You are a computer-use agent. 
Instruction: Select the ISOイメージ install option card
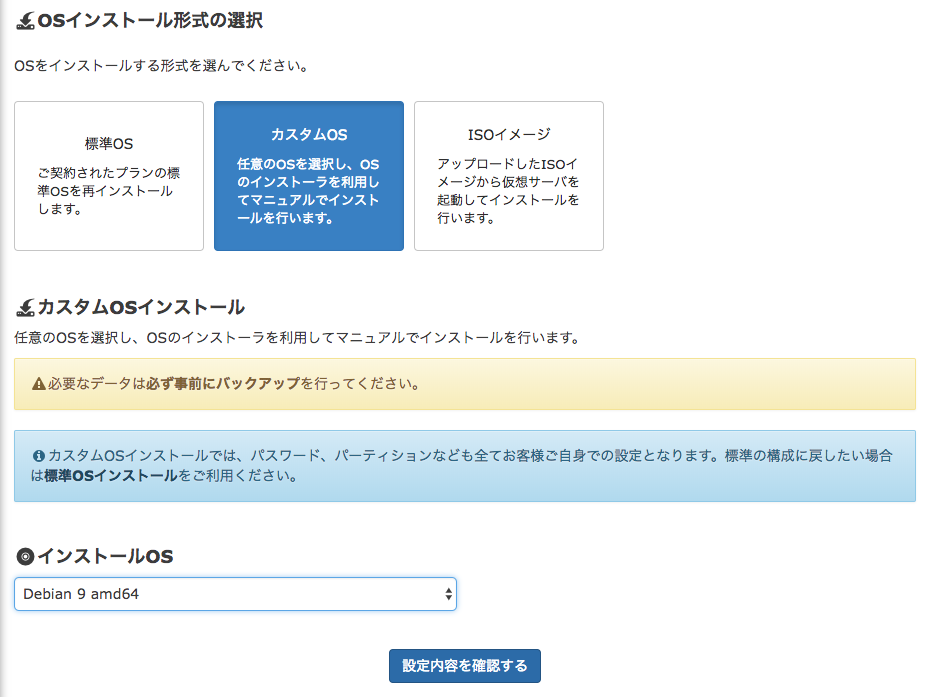click(508, 176)
